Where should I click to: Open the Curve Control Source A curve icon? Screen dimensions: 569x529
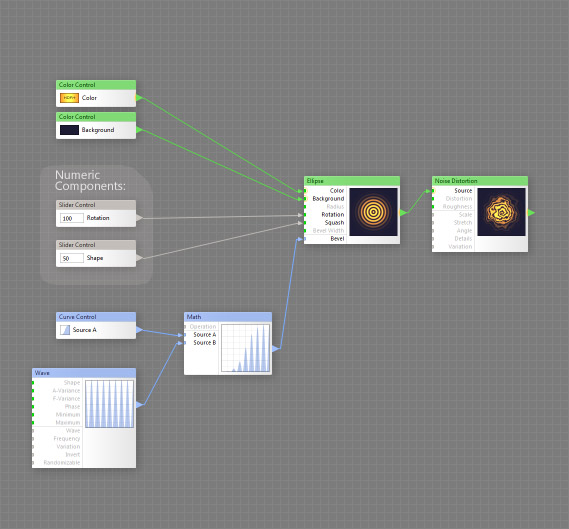pyautogui.click(x=65, y=330)
